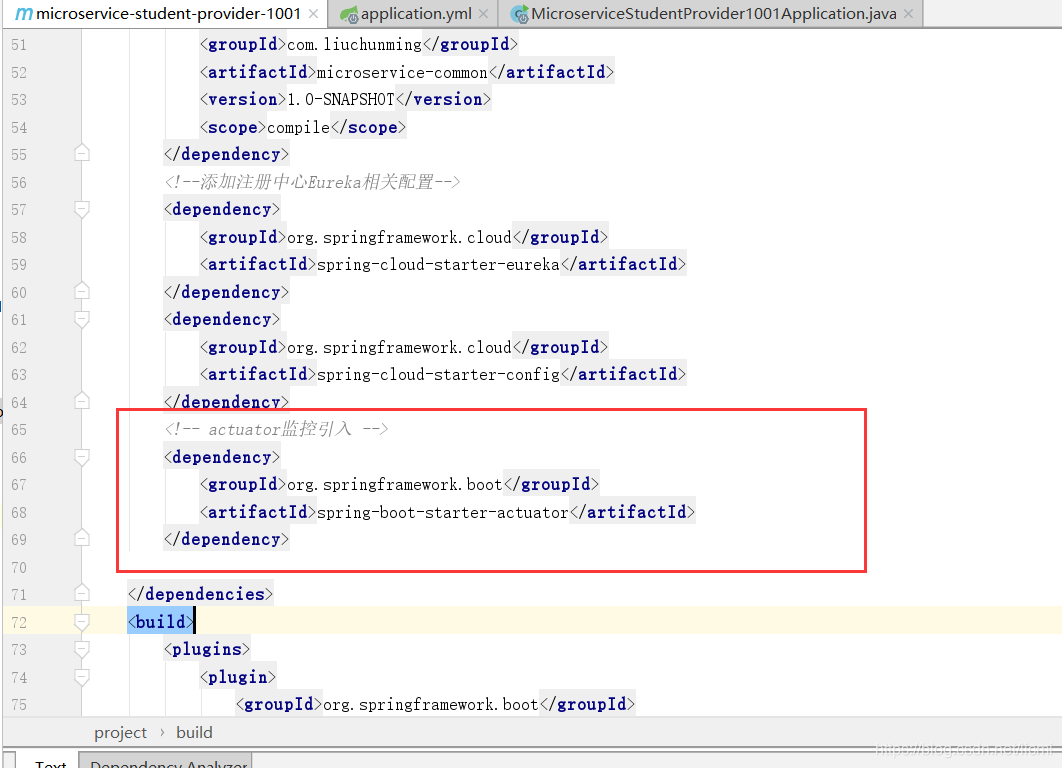This screenshot has width=1062, height=768.
Task: Click 'spring-cloud-starter-config' artifact text
Action: click(438, 375)
